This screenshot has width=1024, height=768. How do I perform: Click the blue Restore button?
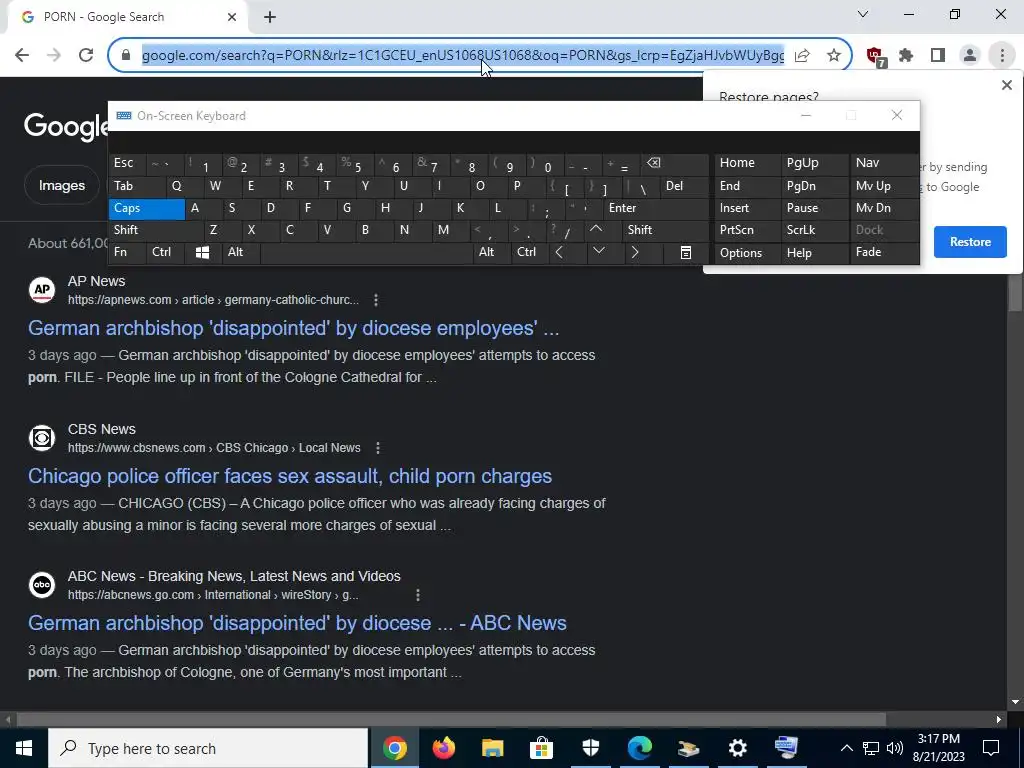click(970, 242)
